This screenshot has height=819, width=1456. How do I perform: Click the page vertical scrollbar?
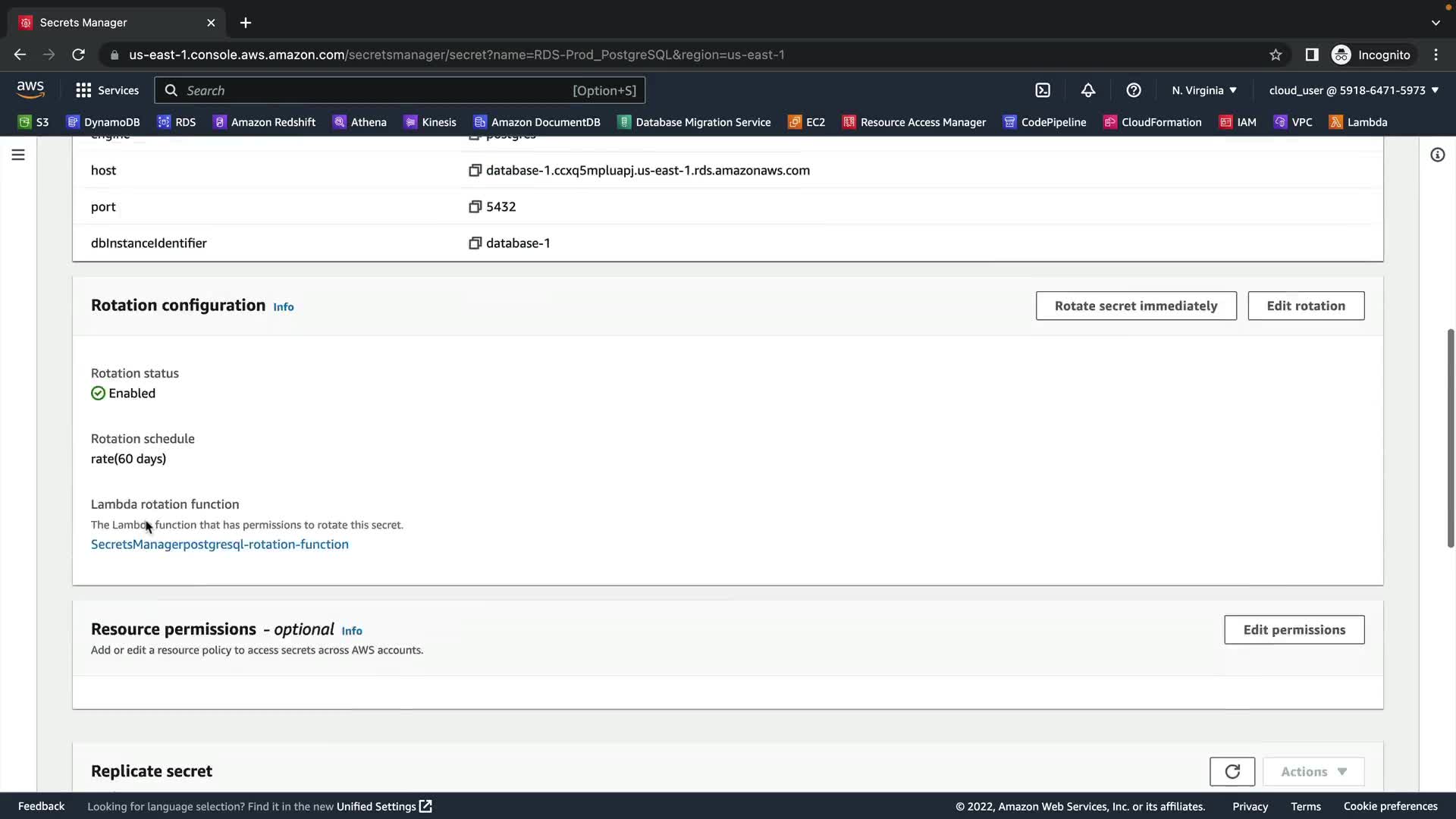(x=1450, y=438)
